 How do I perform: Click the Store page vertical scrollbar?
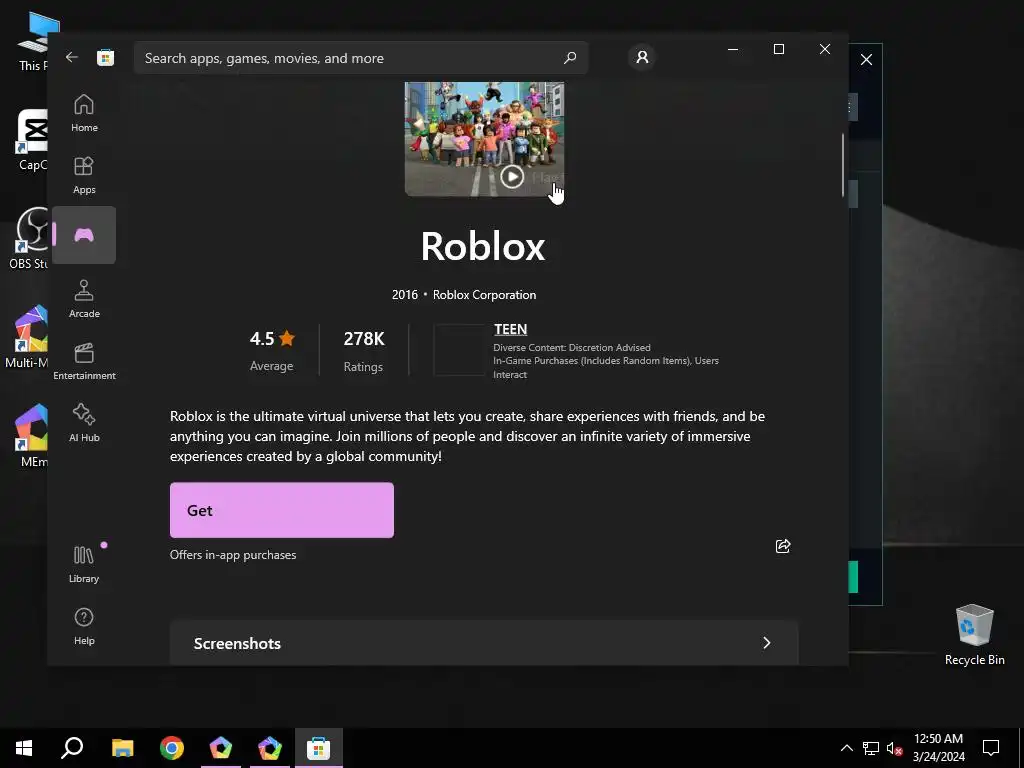pos(843,165)
